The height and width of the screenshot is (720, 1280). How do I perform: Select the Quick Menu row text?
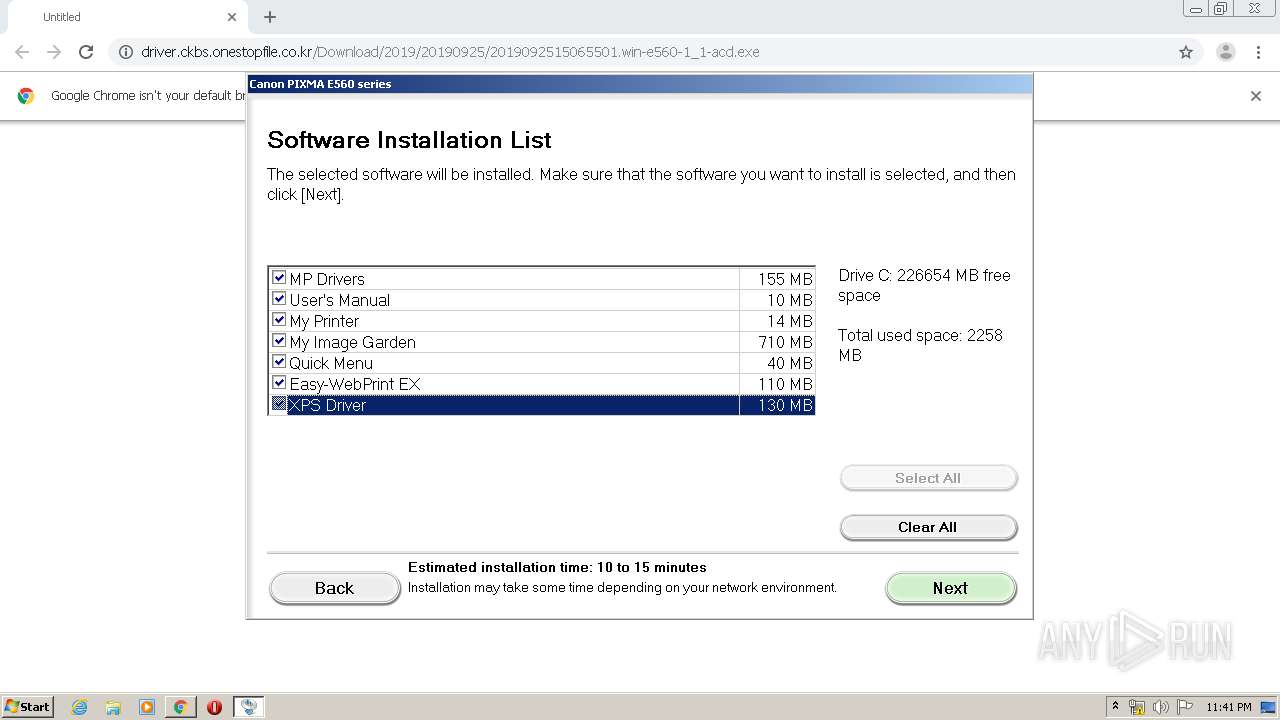coord(331,363)
